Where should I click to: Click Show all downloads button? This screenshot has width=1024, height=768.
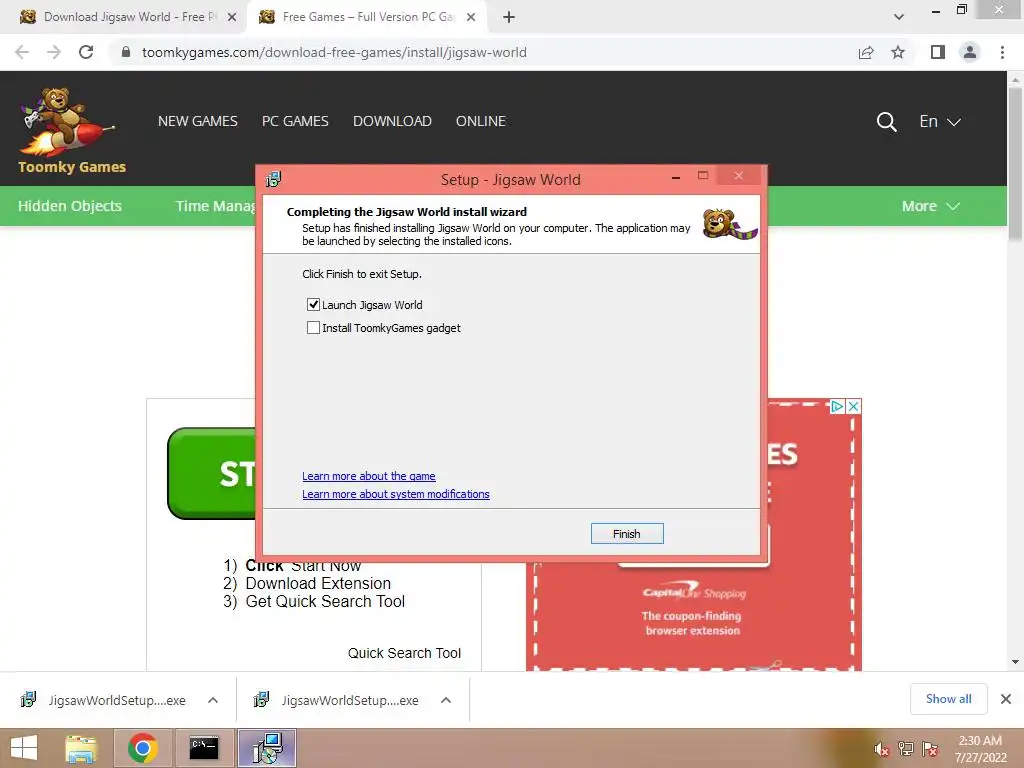(948, 699)
